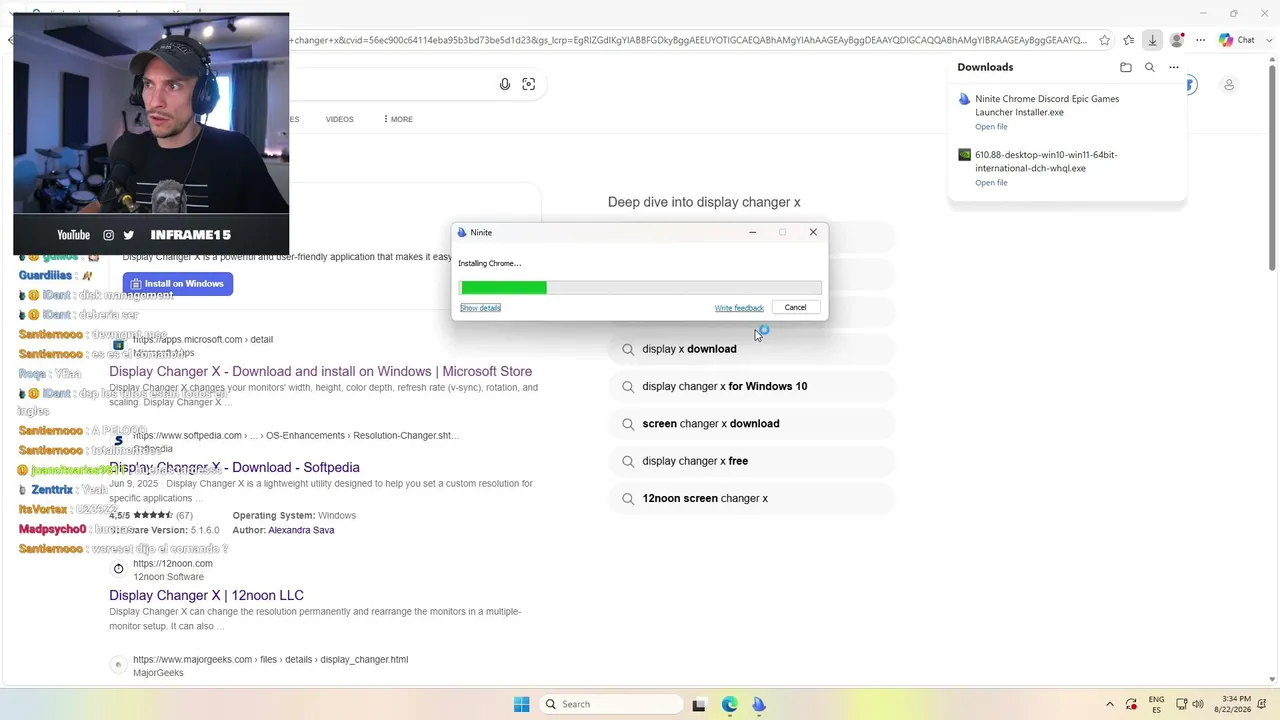Click Write feedback link in Ninite
1280x720 pixels.
(x=739, y=308)
